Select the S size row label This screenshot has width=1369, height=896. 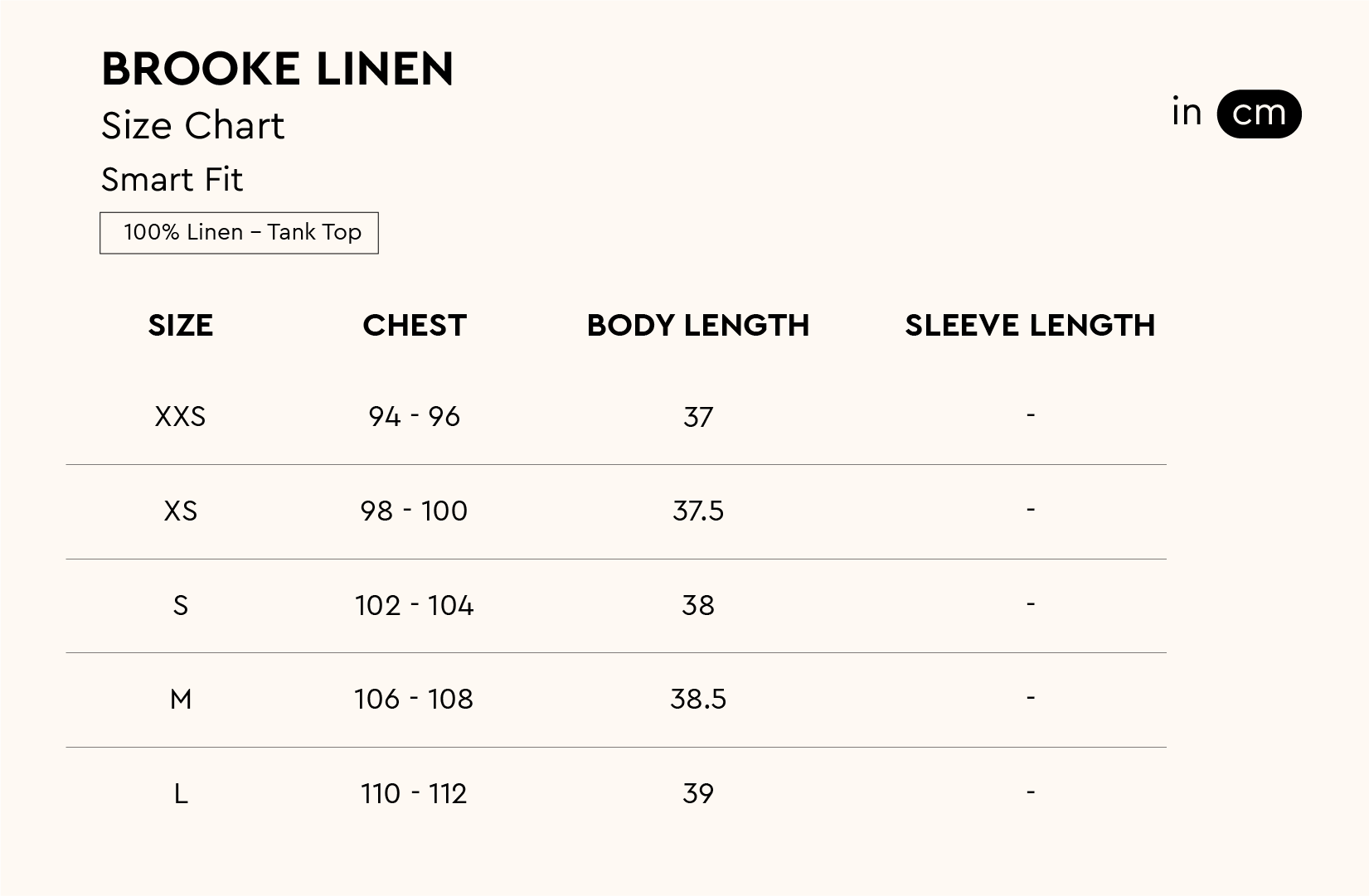click(181, 606)
